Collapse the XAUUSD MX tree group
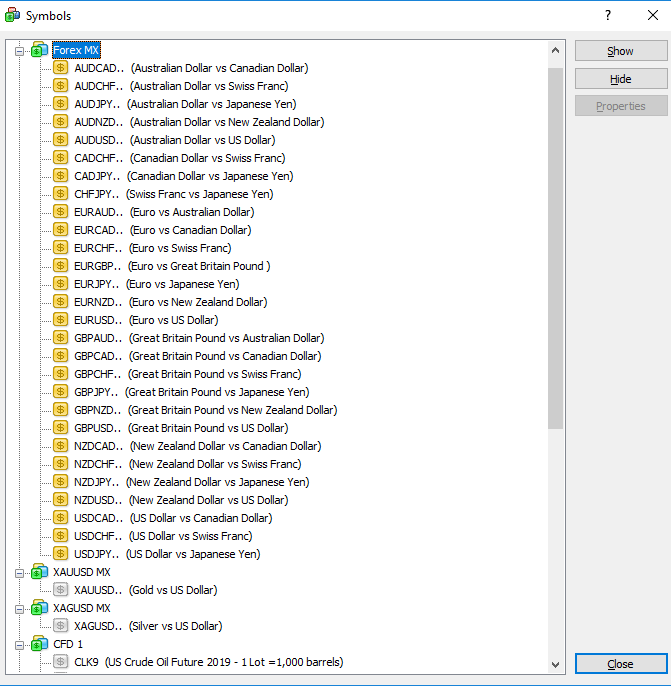 tap(19, 572)
